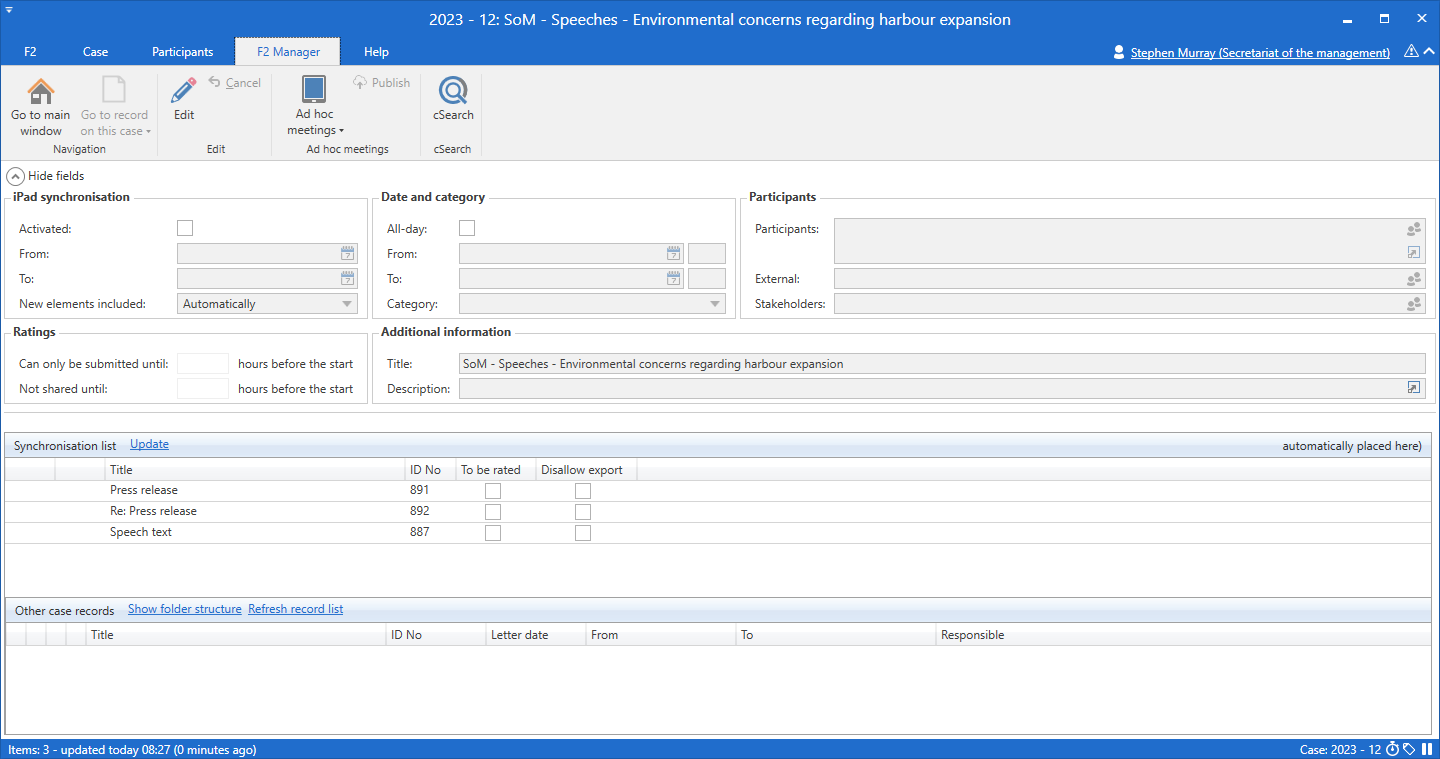This screenshot has width=1440, height=759.
Task: Open the Help tab
Action: [x=376, y=52]
